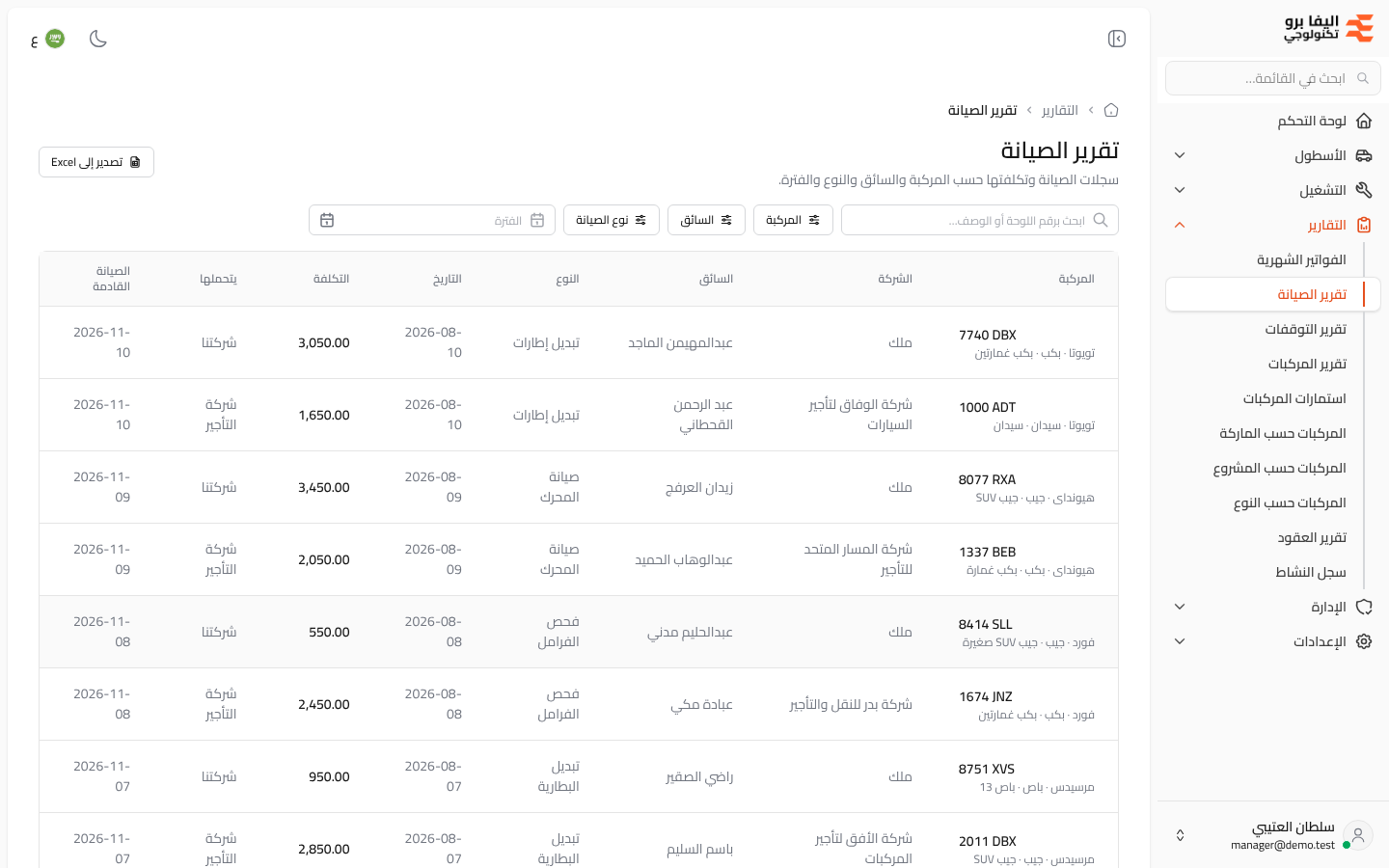Focus the sidebar menu search box
1389x868 pixels.
pos(1273,78)
